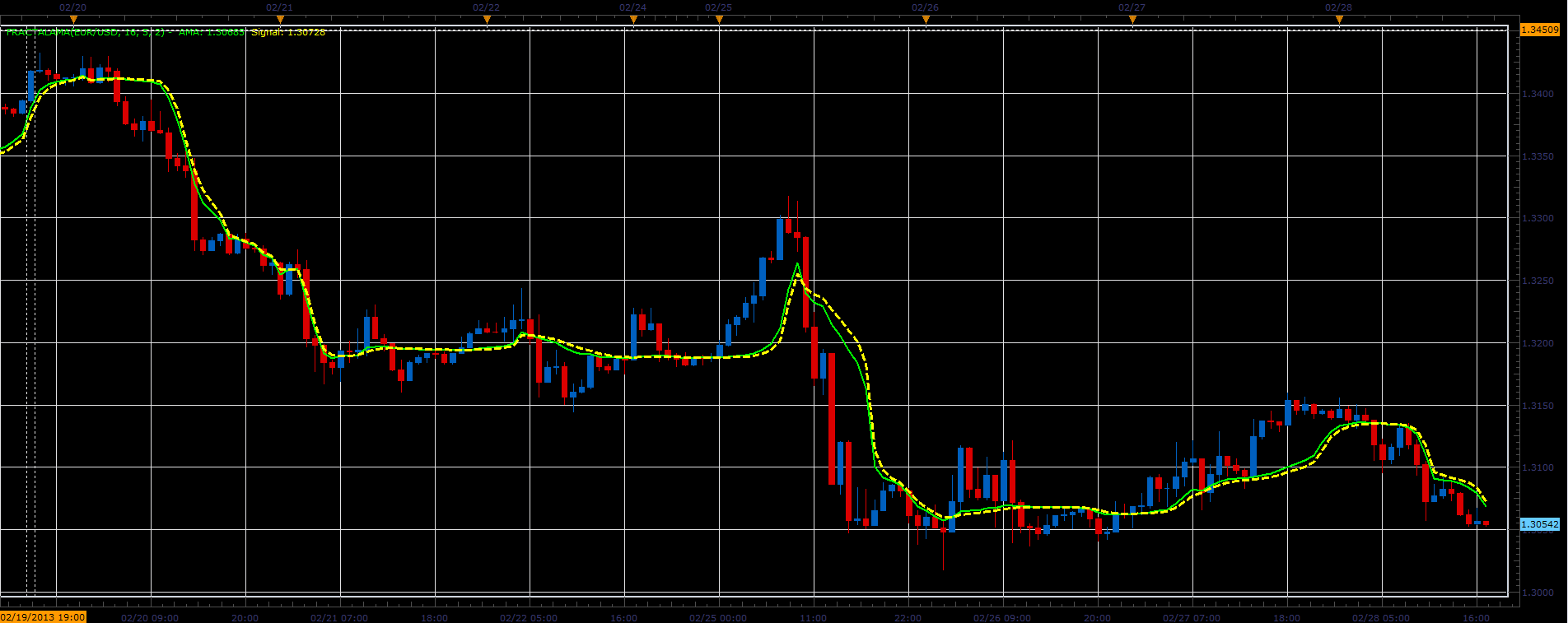Select the FRACTALAMA(EUR/USD) indicator label
This screenshot has height=623, width=1568.
pyautogui.click(x=86, y=32)
